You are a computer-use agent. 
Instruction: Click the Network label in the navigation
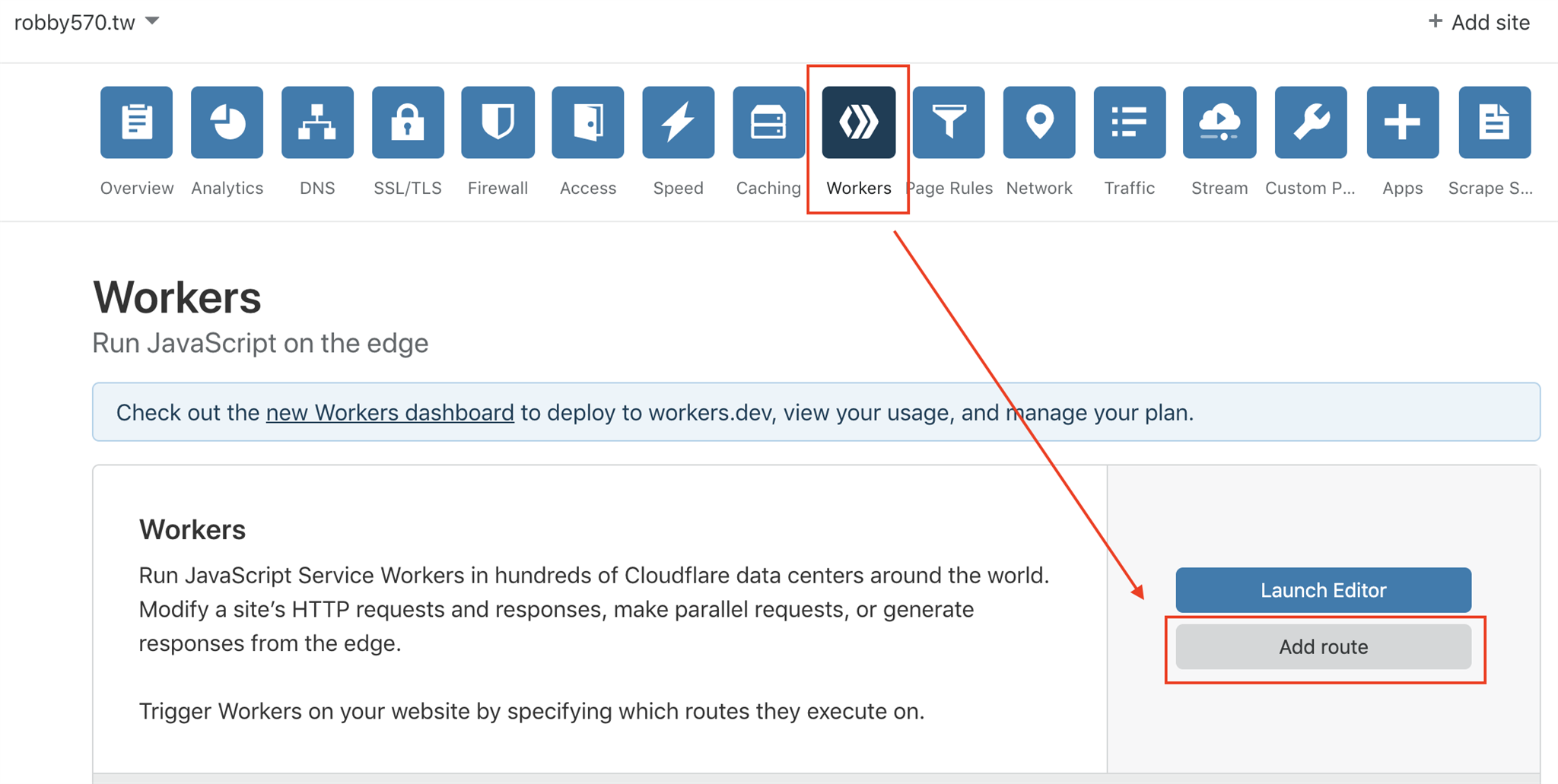tap(1039, 188)
